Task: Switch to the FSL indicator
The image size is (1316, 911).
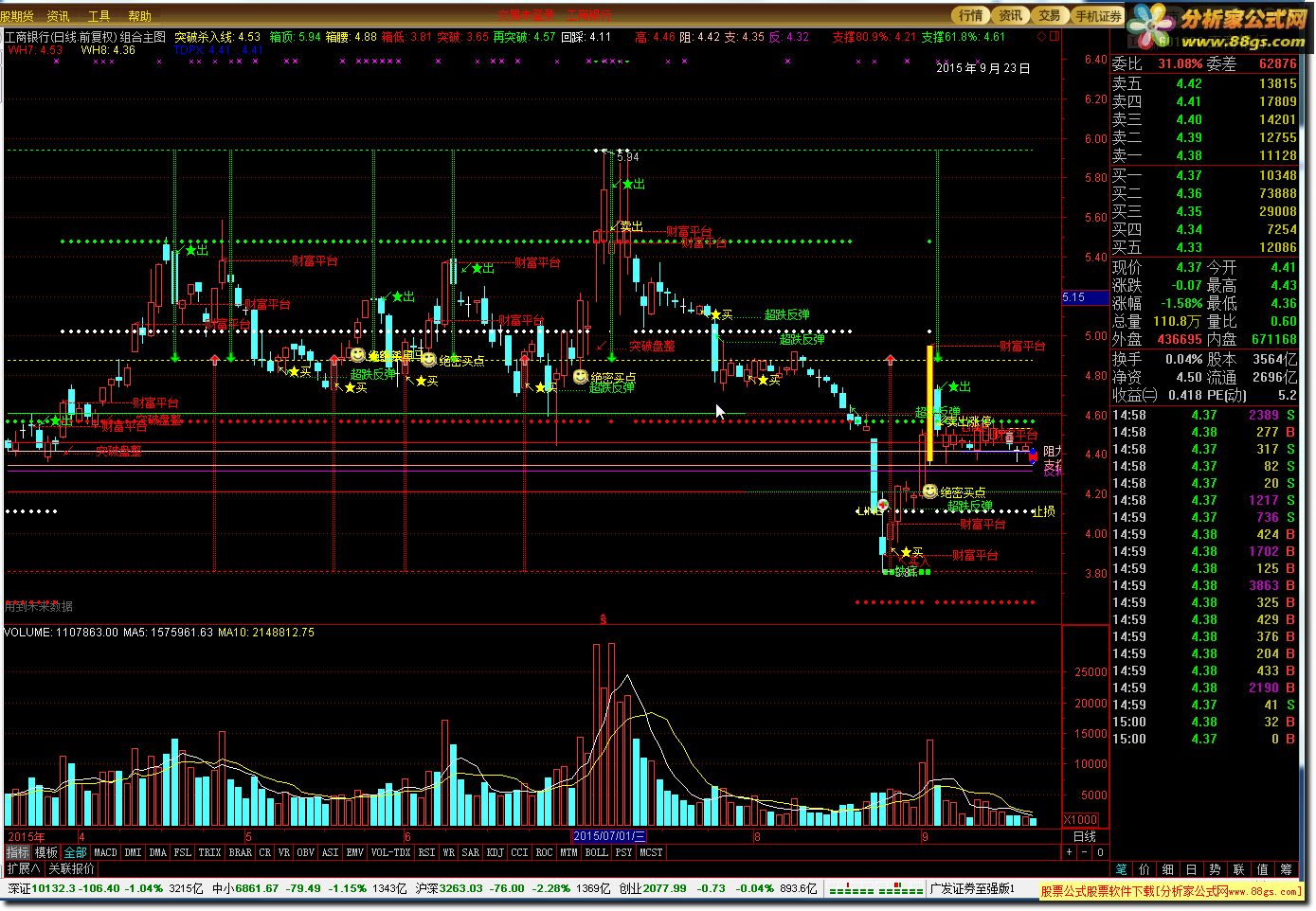Action: (x=183, y=852)
